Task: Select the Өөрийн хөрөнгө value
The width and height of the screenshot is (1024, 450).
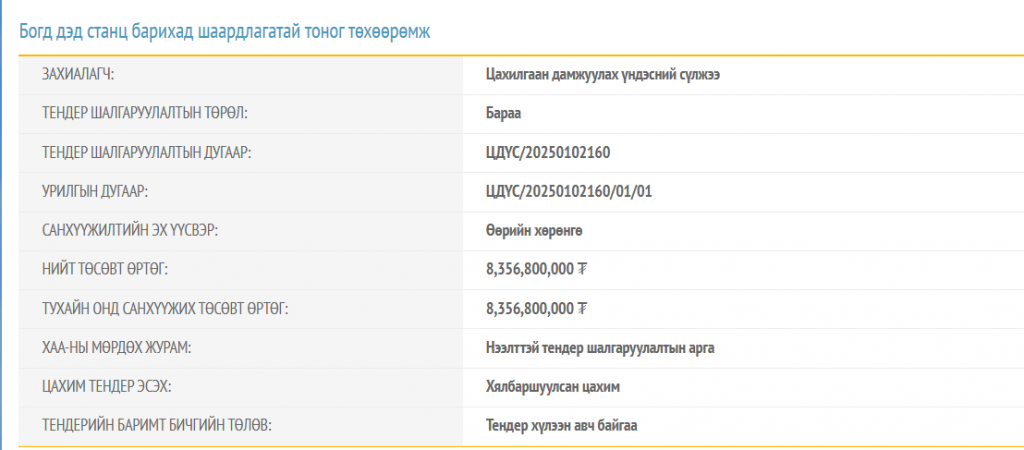Action: [533, 230]
